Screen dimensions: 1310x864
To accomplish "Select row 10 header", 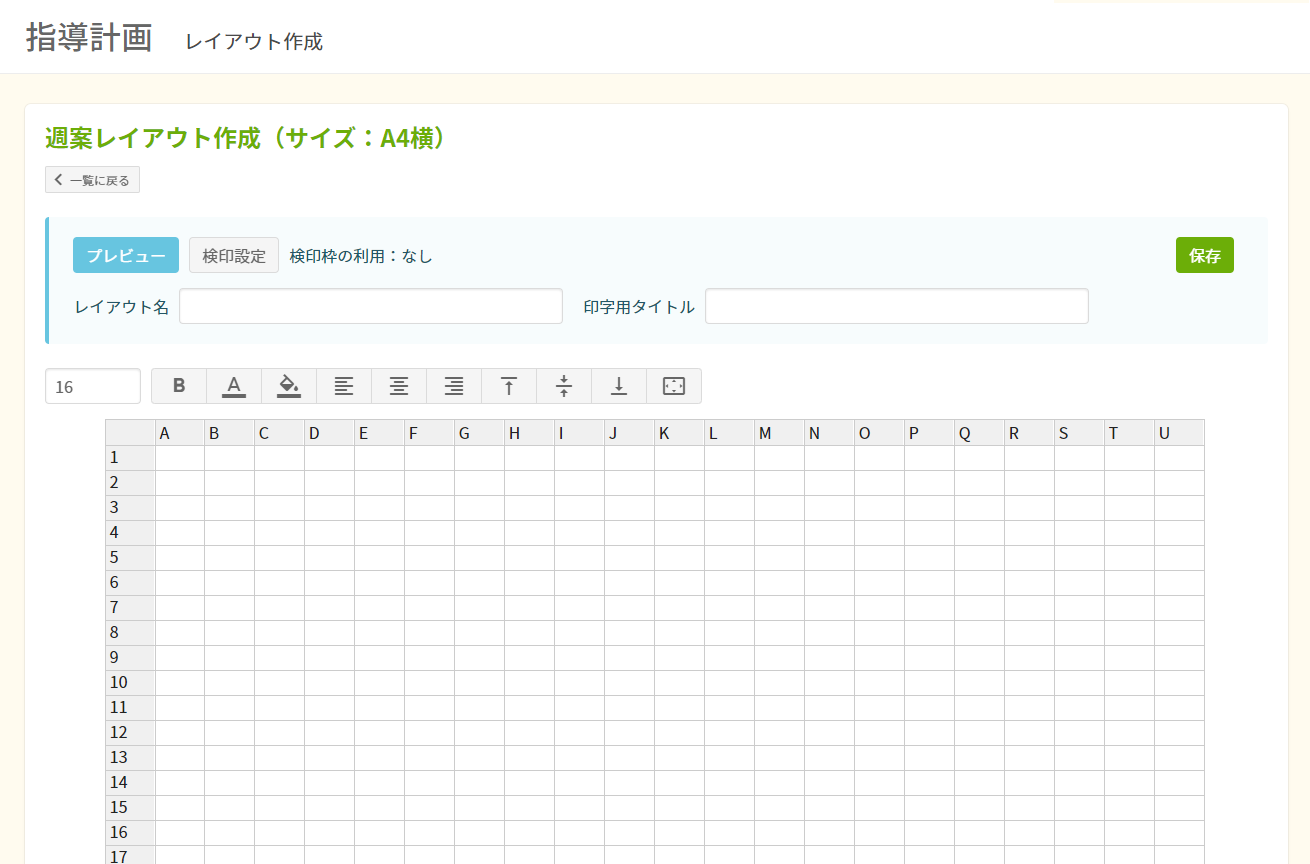I will coord(130,683).
